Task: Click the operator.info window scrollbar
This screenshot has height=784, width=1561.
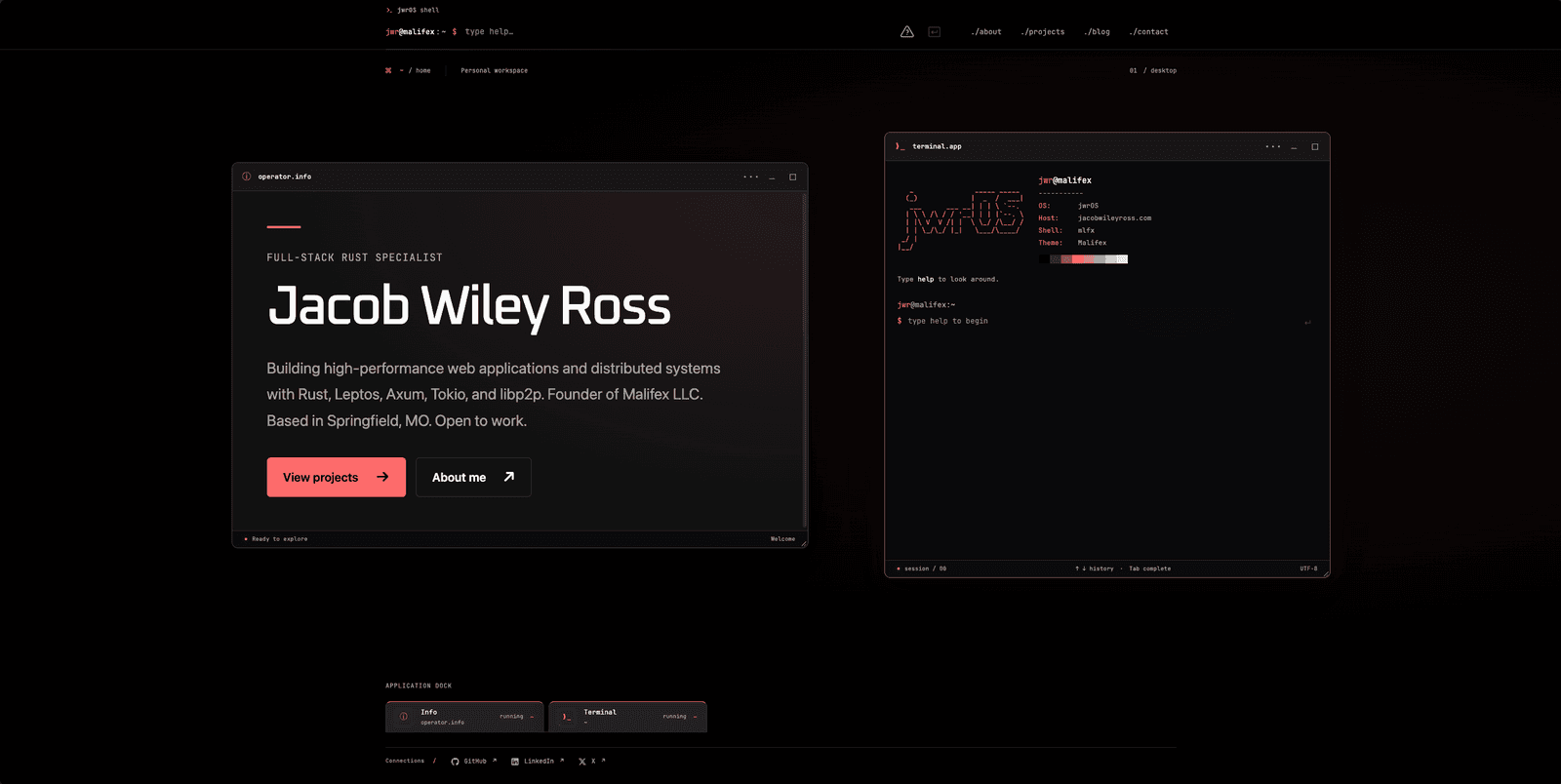Action: click(804, 361)
